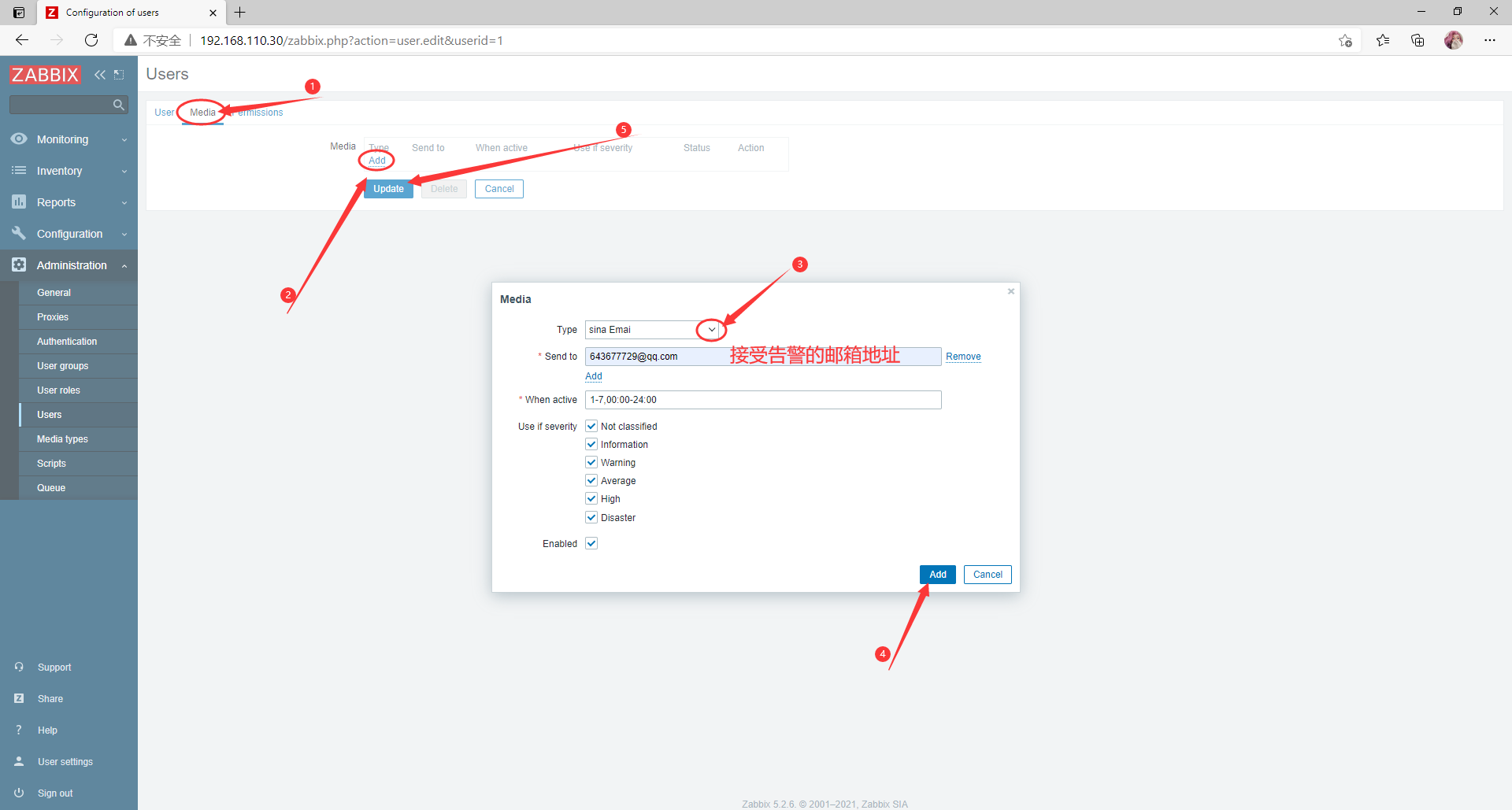
Task: Click Cancel in the Media dialog
Action: pyautogui.click(x=988, y=575)
